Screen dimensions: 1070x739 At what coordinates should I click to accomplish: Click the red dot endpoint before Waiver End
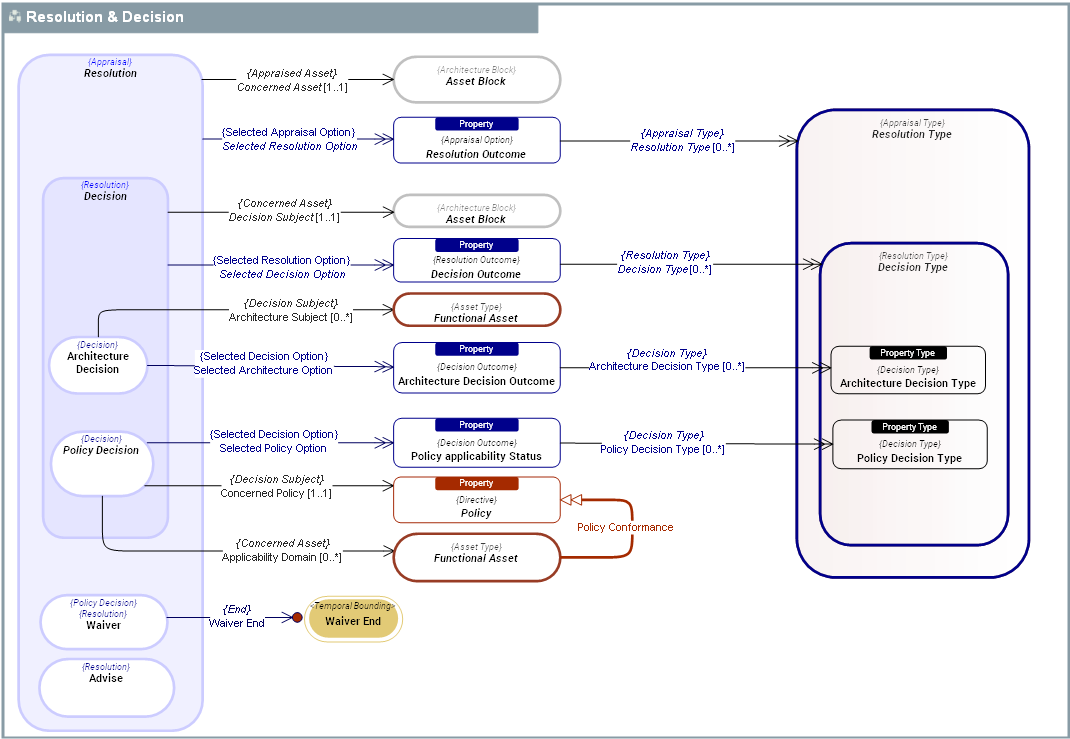click(297, 618)
